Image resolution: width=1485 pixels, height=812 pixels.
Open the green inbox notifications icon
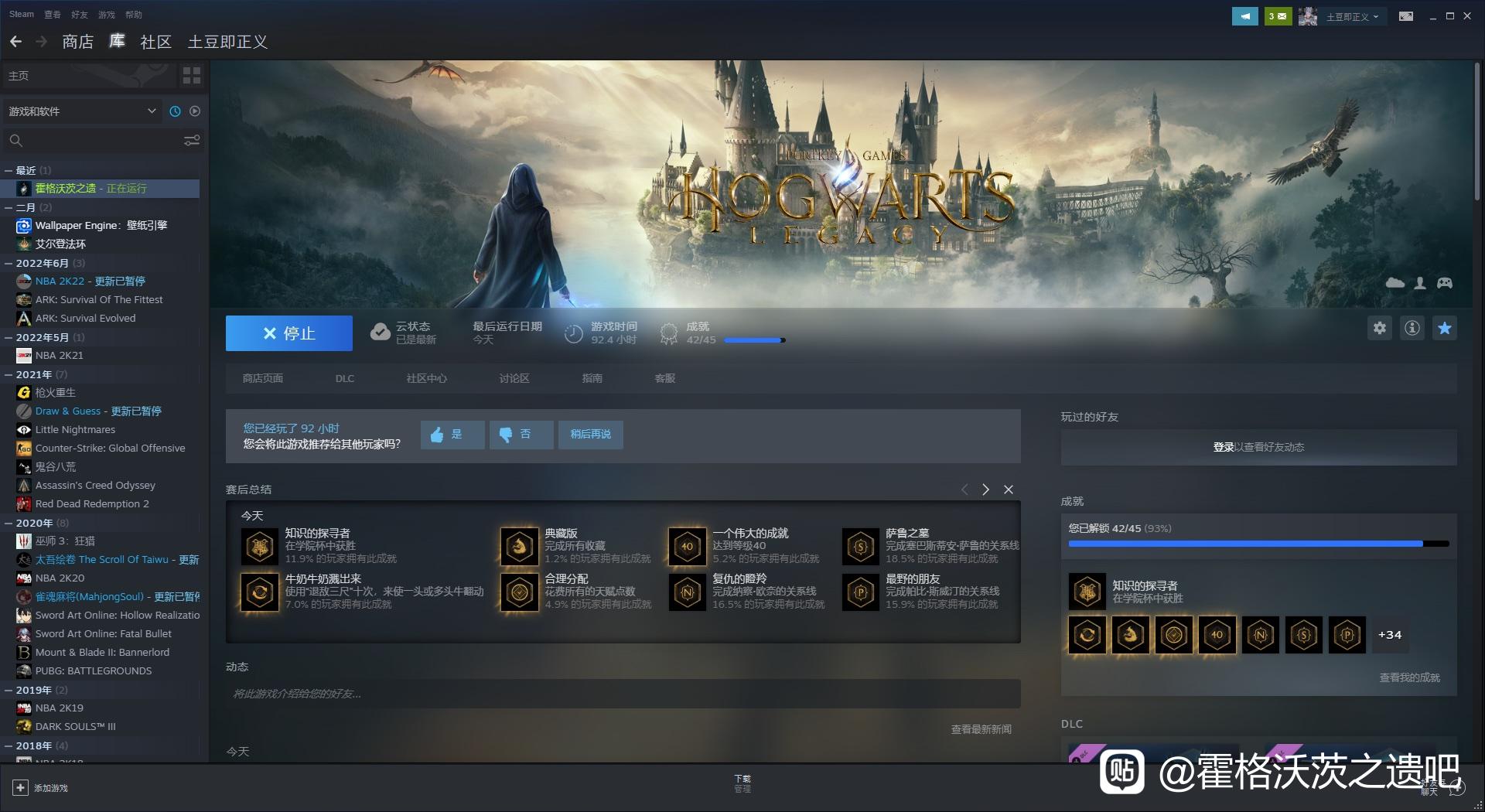tap(1278, 15)
